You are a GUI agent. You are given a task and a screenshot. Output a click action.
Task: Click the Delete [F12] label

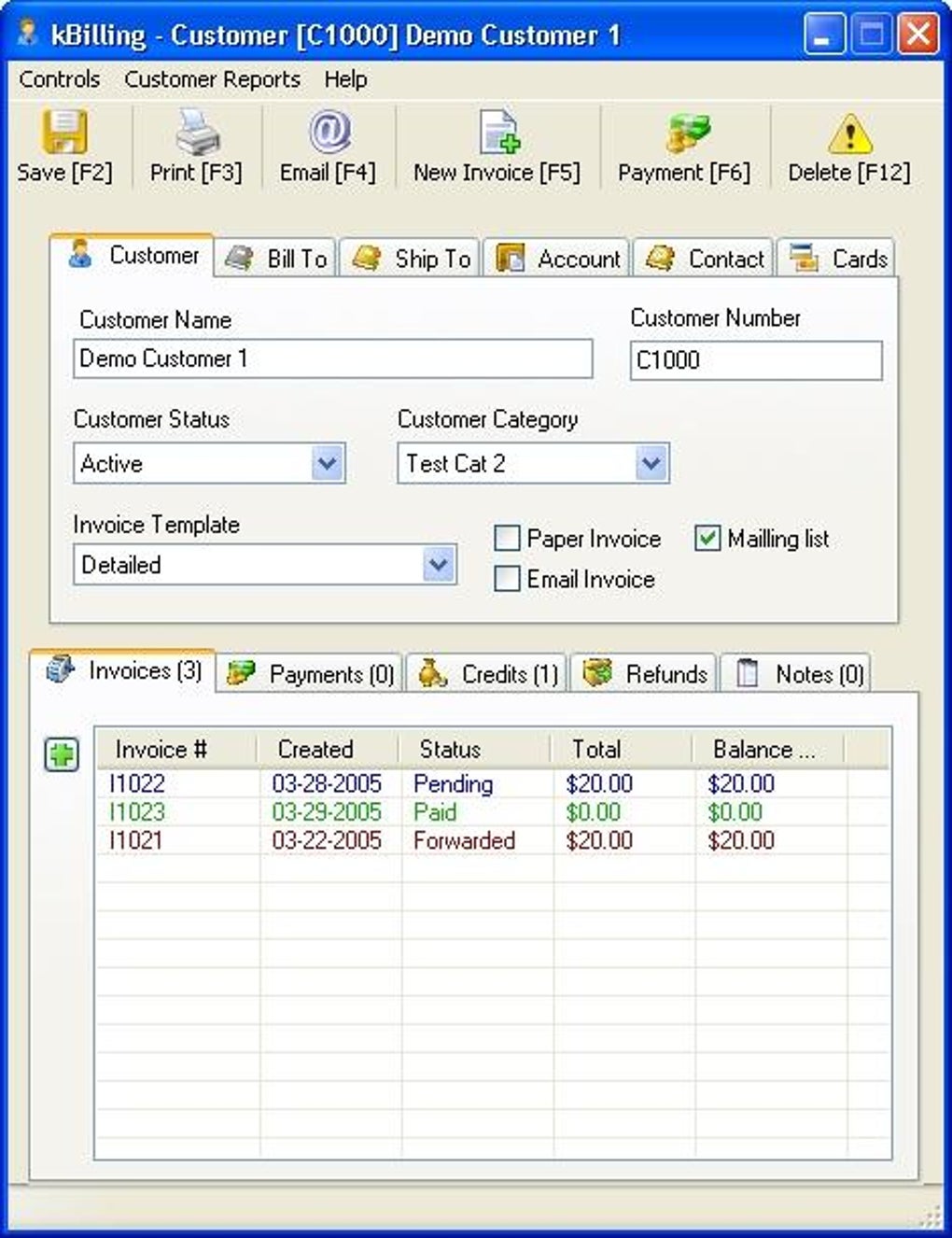(x=849, y=173)
